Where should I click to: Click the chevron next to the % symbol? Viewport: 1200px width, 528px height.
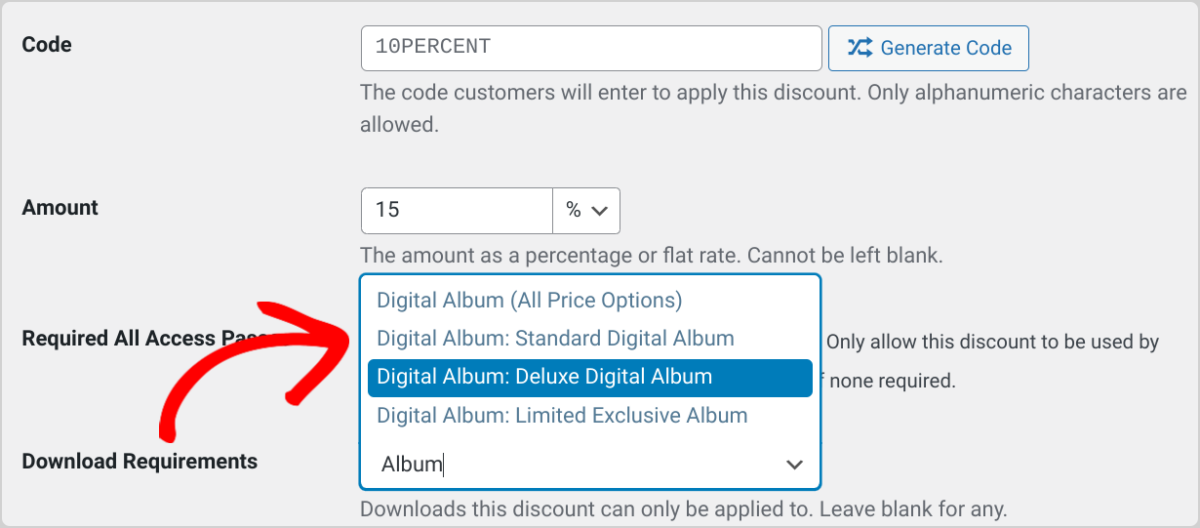pos(600,211)
